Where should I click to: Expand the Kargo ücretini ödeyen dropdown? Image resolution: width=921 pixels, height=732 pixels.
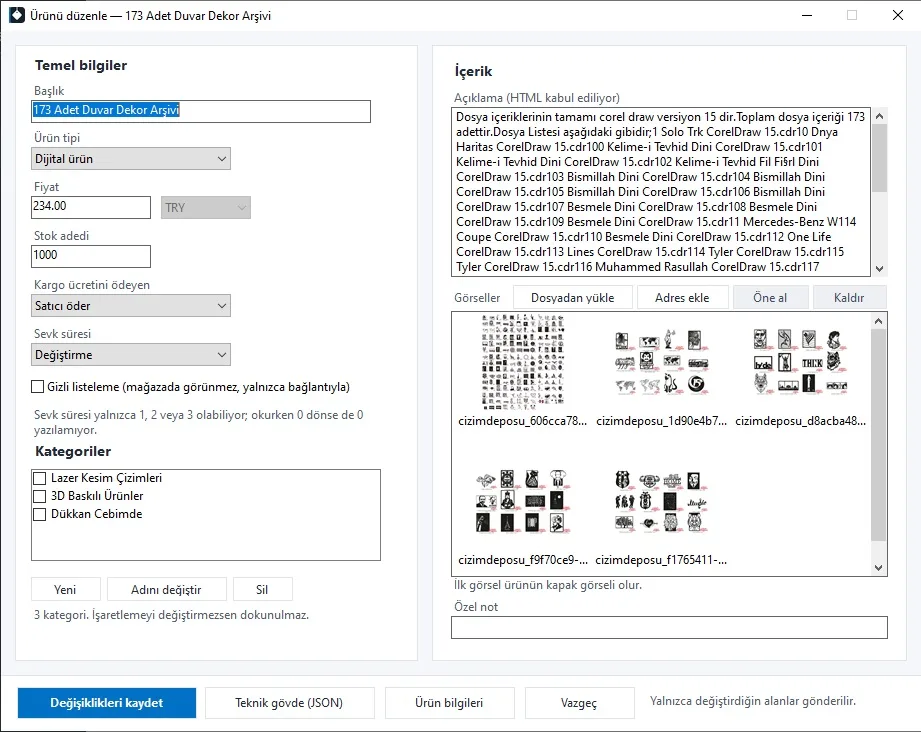point(131,305)
